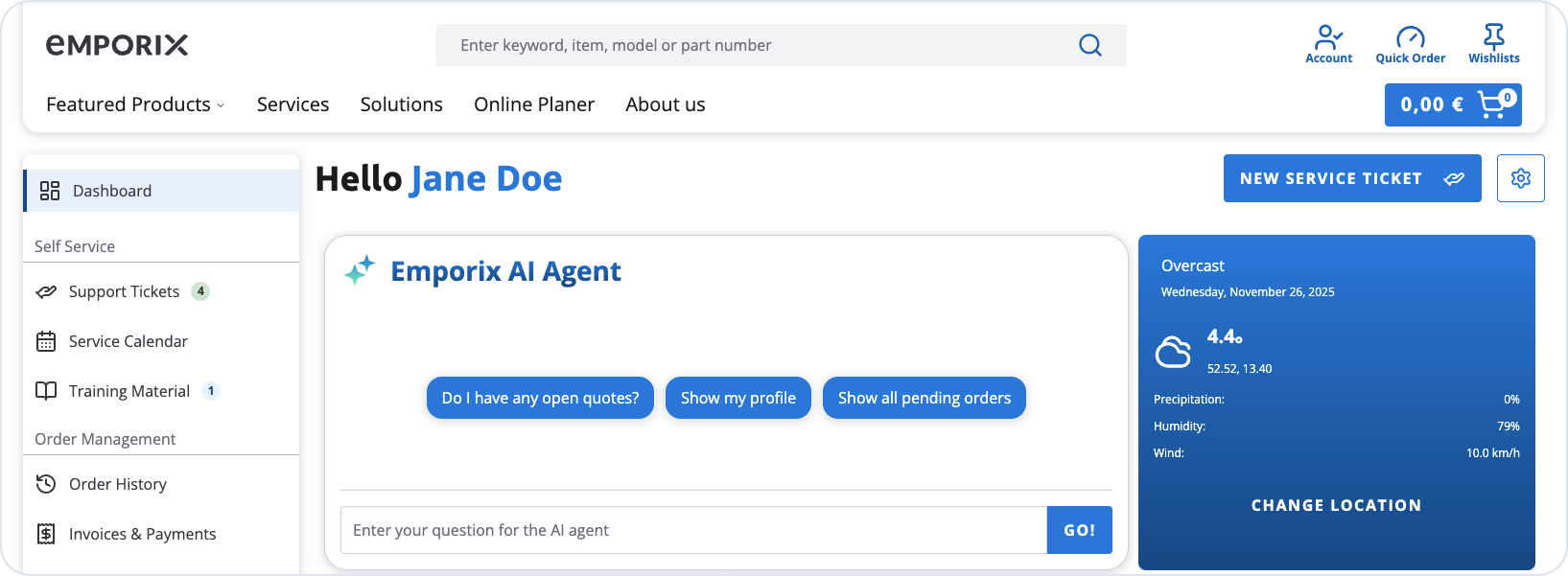Screen dimensions: 1568x576
Task: Open the Account icon
Action: pyautogui.click(x=1328, y=38)
